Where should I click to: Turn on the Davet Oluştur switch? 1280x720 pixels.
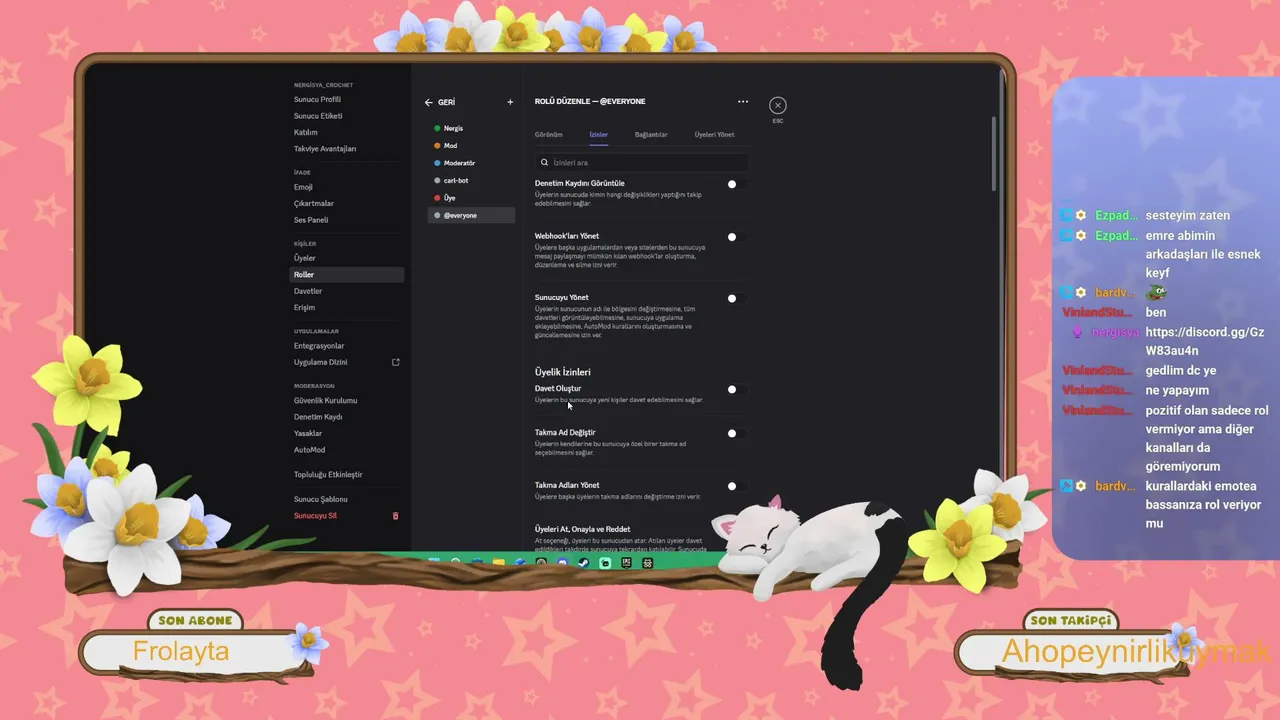pos(735,389)
